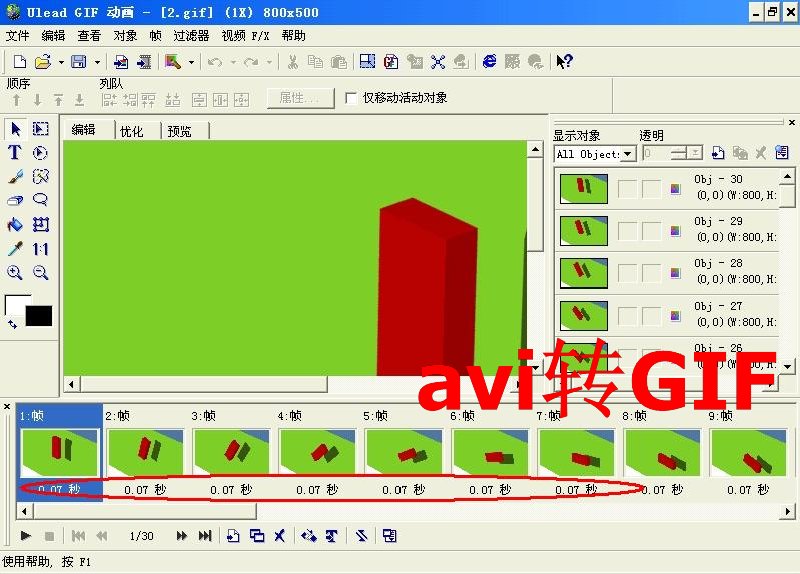
Task: Click the transparency value dropdown arrow
Action: [x=694, y=153]
